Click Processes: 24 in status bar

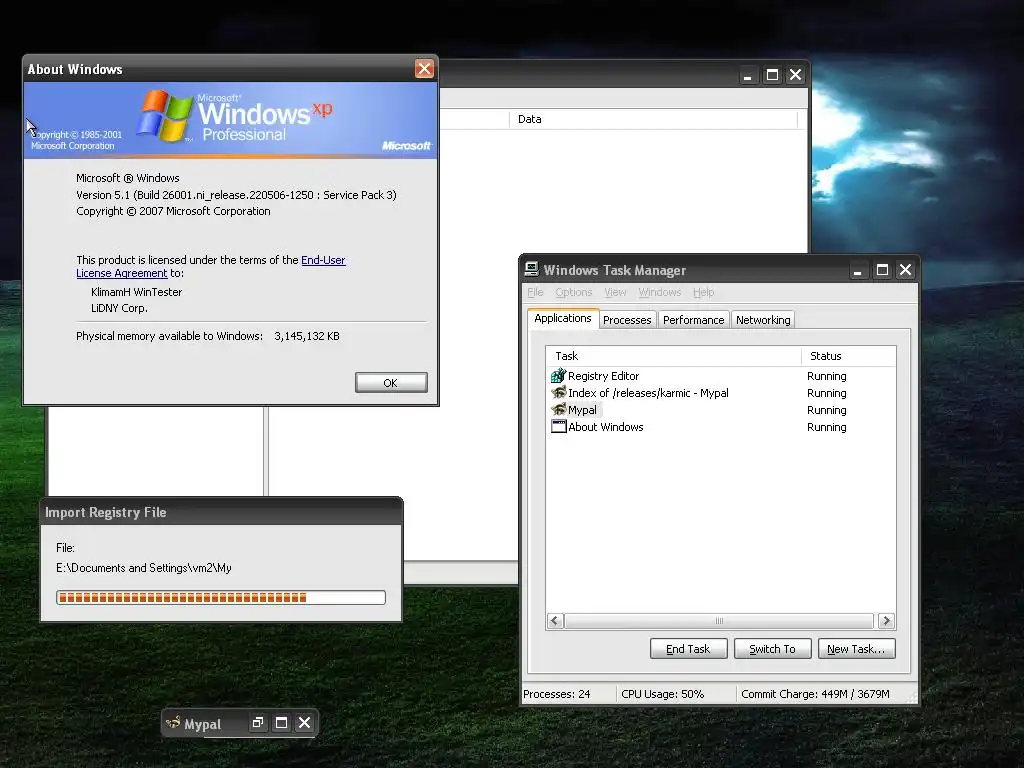coord(556,694)
